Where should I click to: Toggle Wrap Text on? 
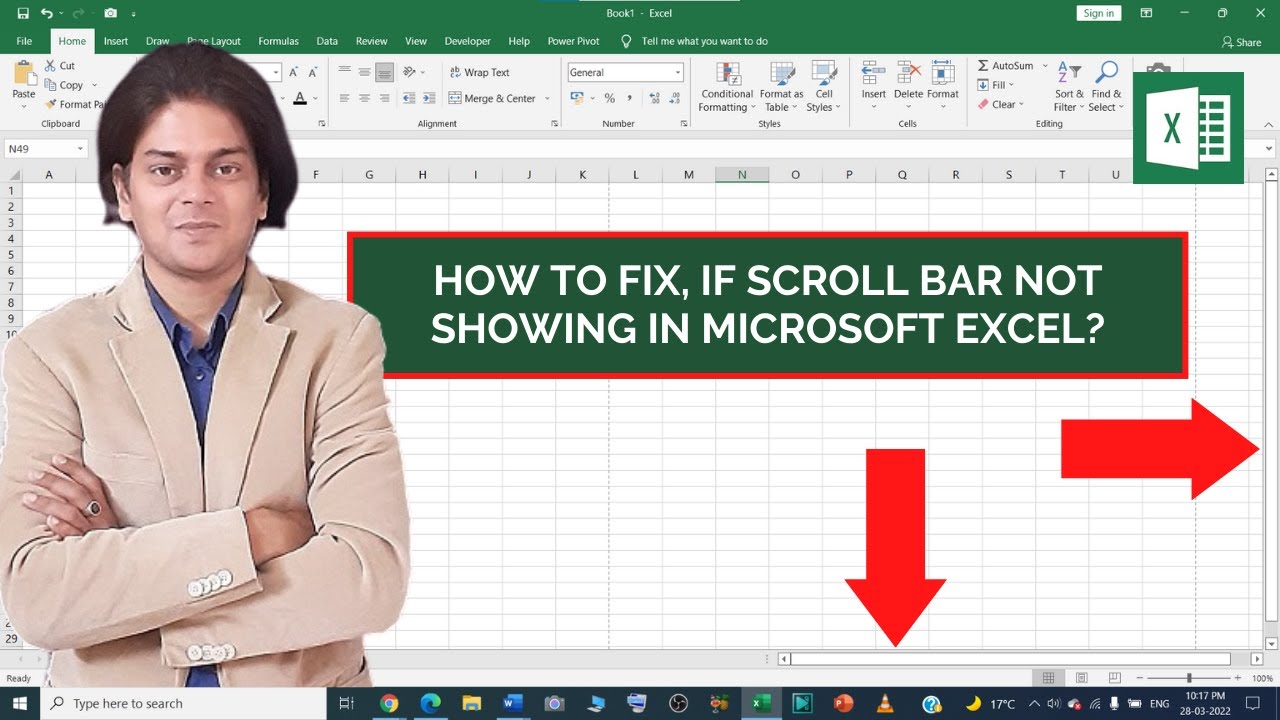coord(479,72)
